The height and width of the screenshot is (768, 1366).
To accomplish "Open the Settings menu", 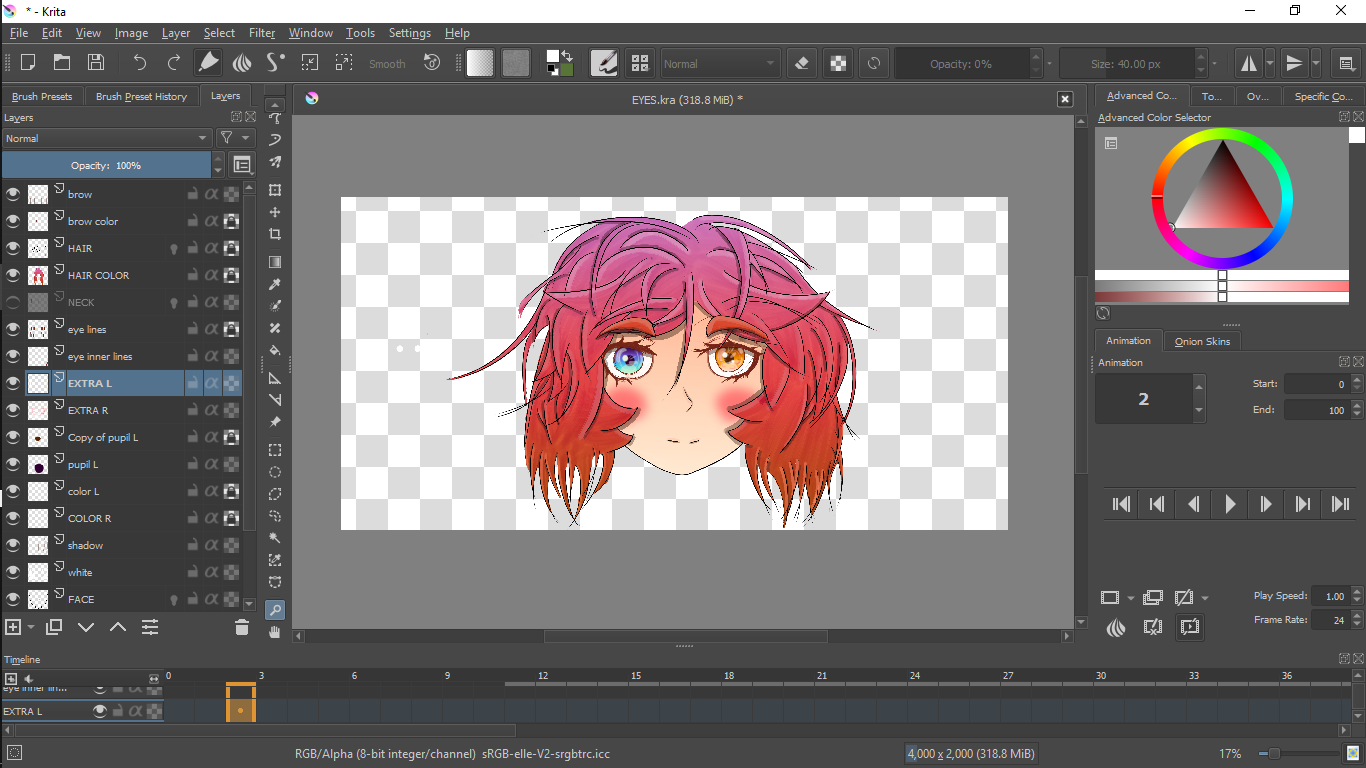I will (x=410, y=33).
